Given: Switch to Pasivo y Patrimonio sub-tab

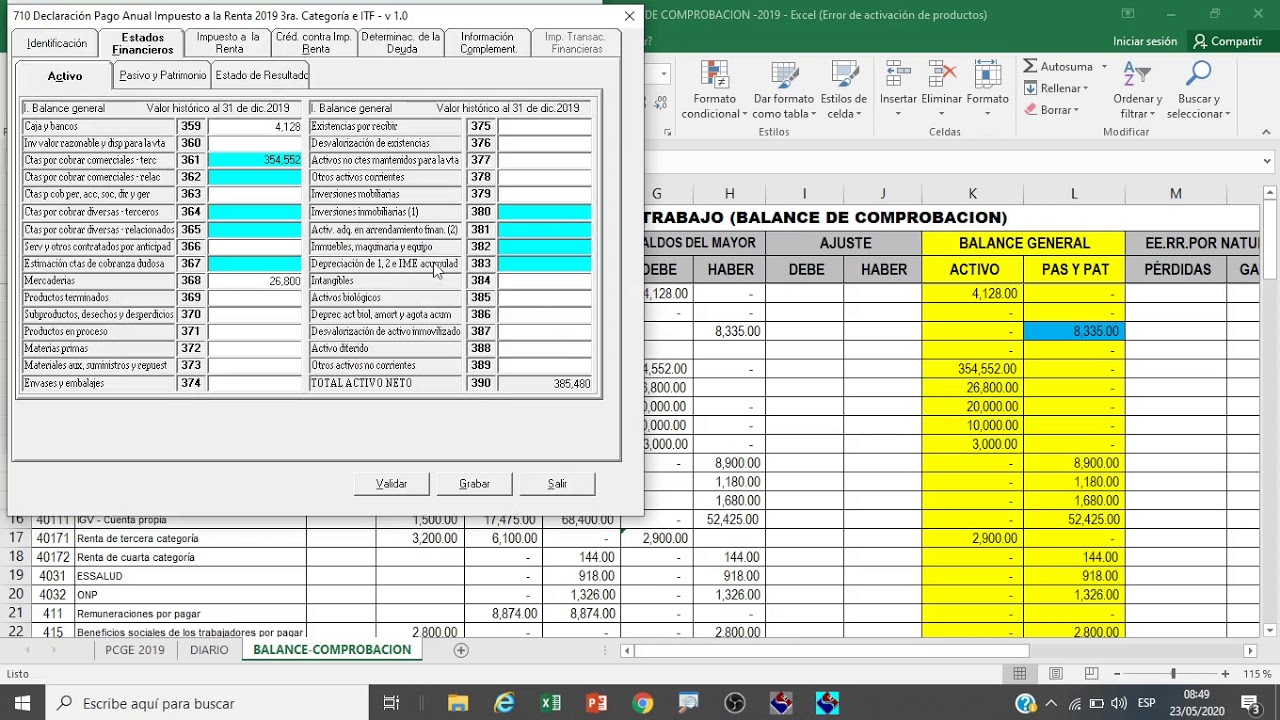Looking at the screenshot, I should tap(162, 75).
